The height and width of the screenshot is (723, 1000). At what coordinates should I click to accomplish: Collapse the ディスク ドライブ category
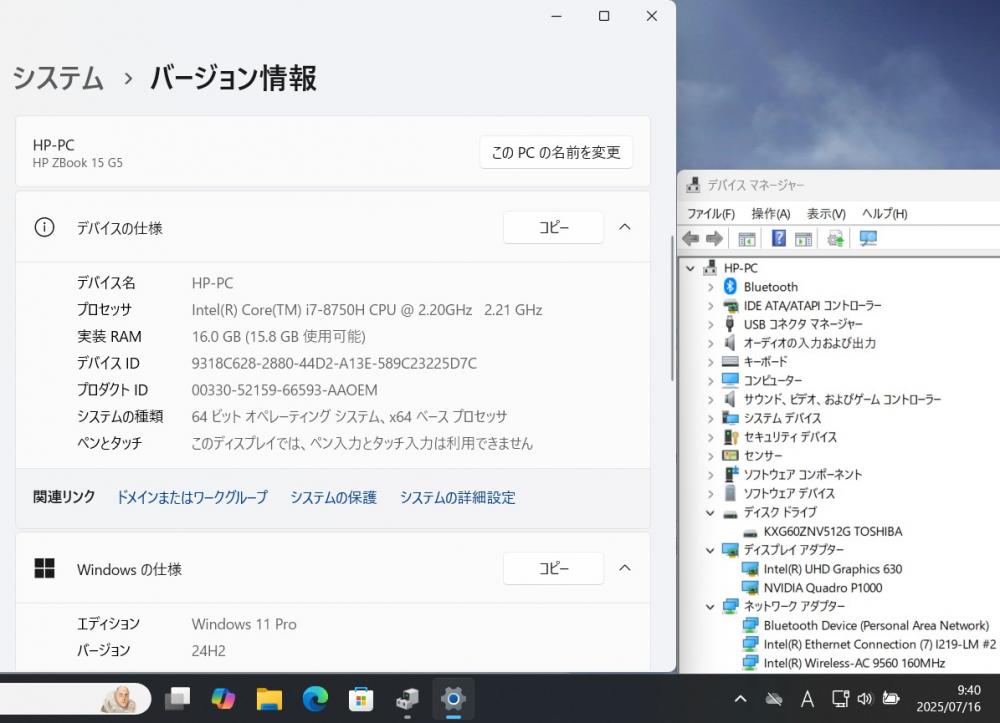710,513
